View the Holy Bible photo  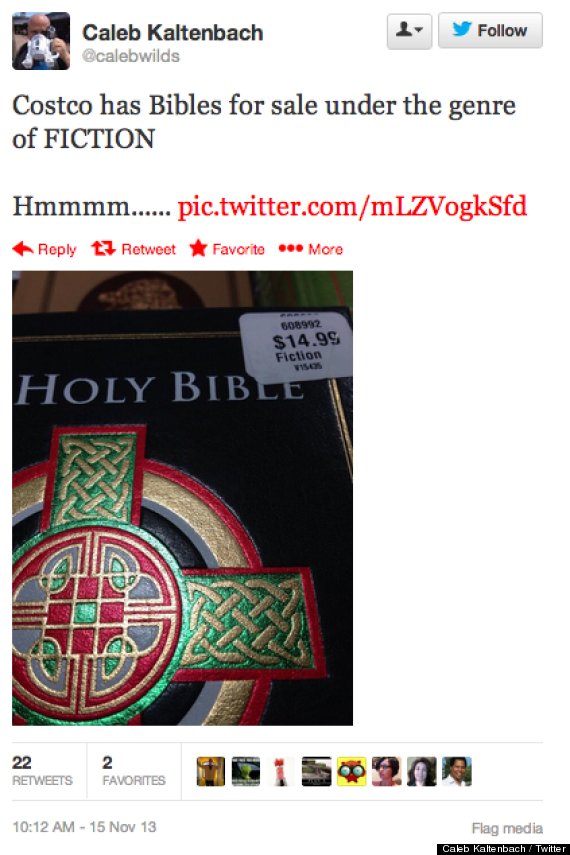182,498
